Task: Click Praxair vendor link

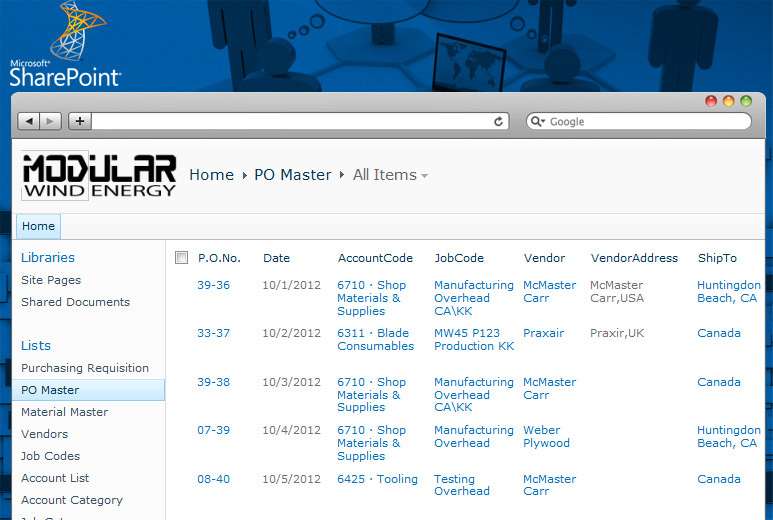Action: (x=543, y=333)
